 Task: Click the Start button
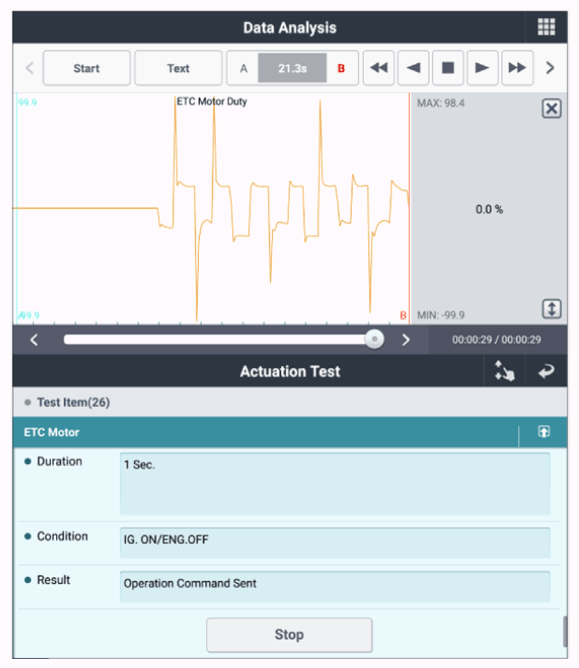[x=86, y=68]
